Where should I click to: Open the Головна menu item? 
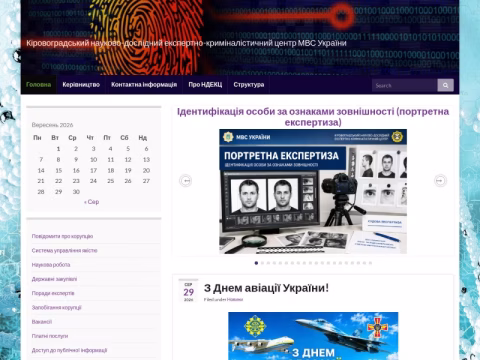tap(39, 85)
